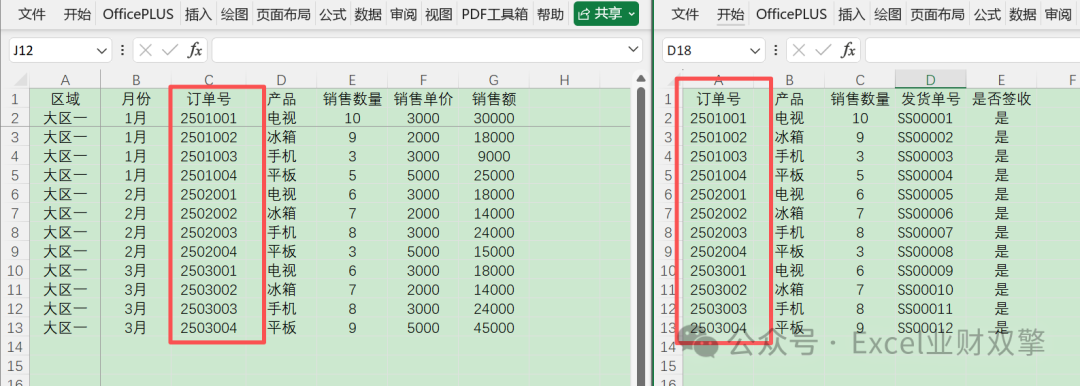
Task: Open the 插入 tab in right window
Action: pyautogui.click(x=852, y=14)
